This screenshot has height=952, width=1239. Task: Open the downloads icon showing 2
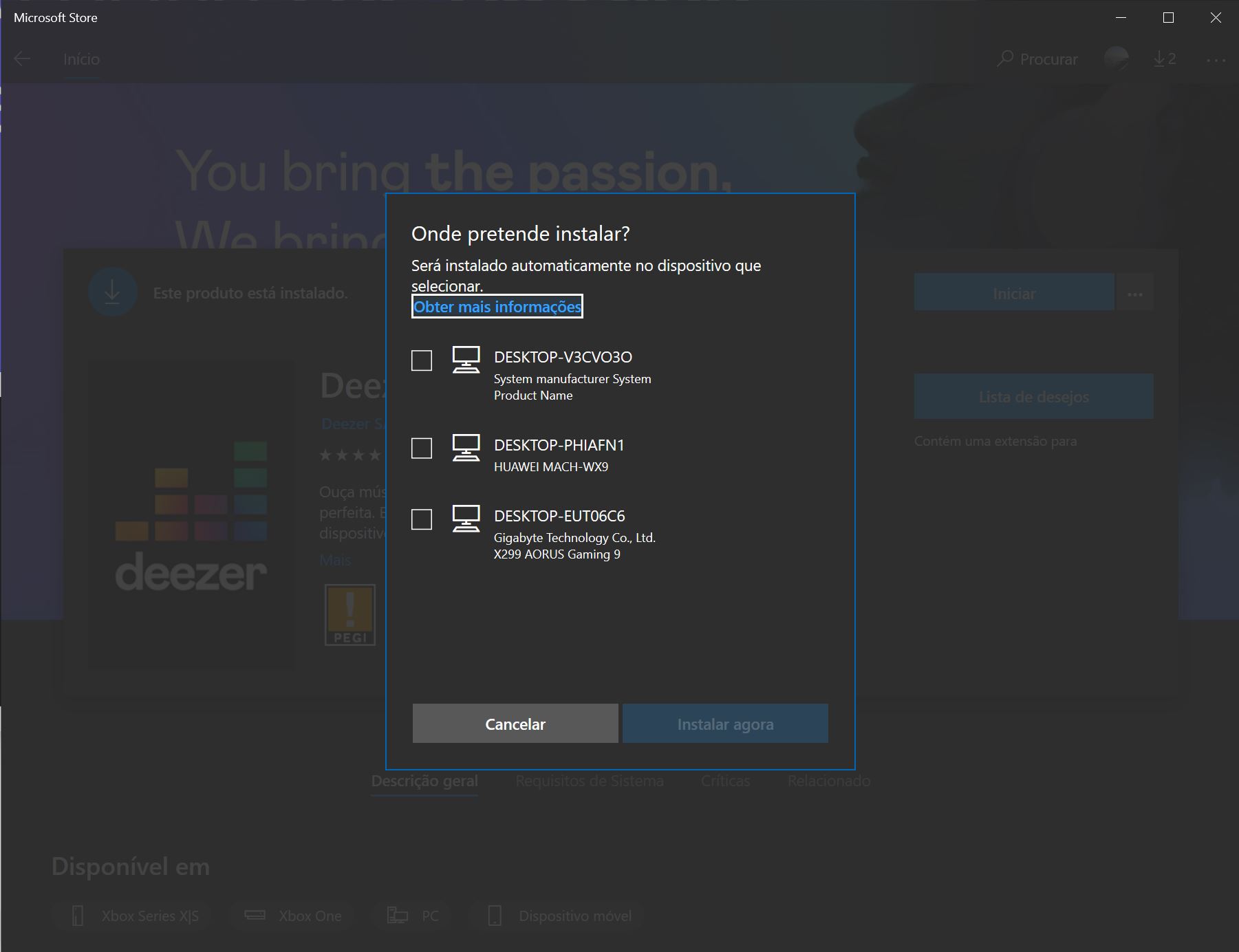[1165, 59]
